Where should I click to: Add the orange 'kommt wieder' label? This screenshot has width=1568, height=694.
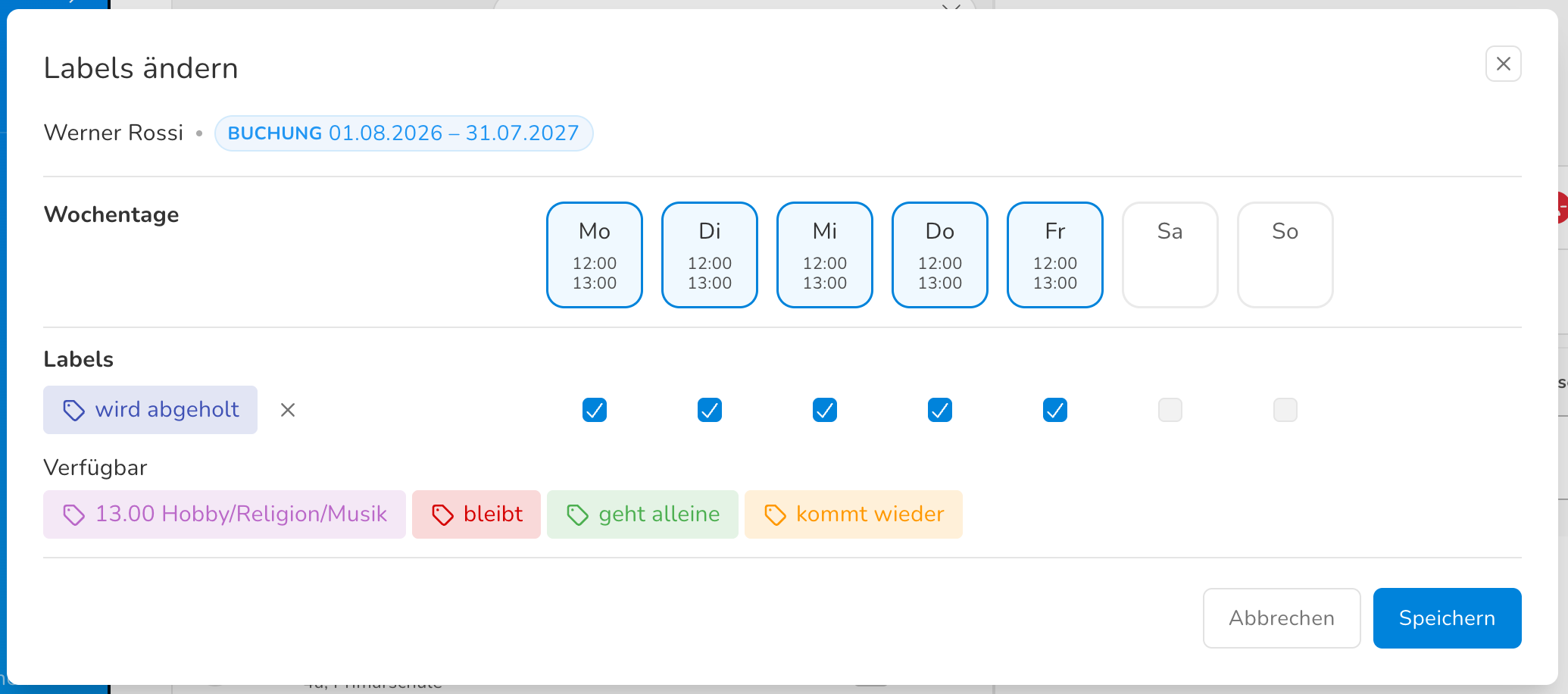pos(854,514)
